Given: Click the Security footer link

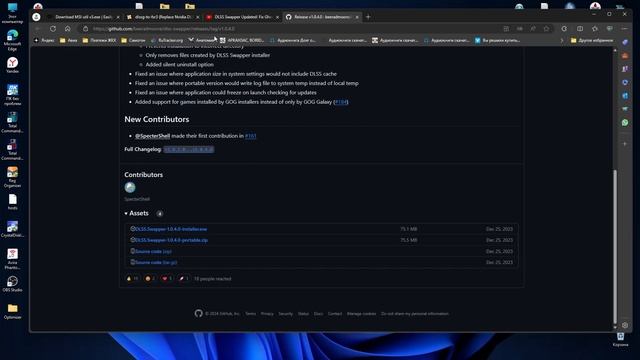Looking at the screenshot, I should [286, 314].
